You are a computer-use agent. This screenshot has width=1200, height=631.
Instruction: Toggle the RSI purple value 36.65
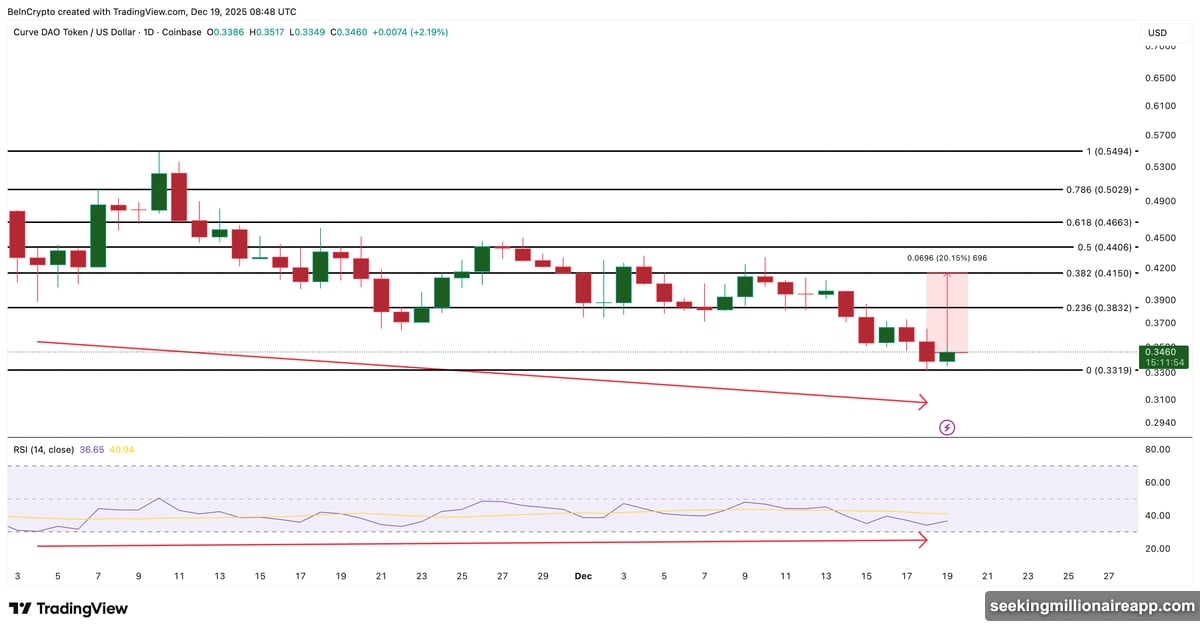90,450
